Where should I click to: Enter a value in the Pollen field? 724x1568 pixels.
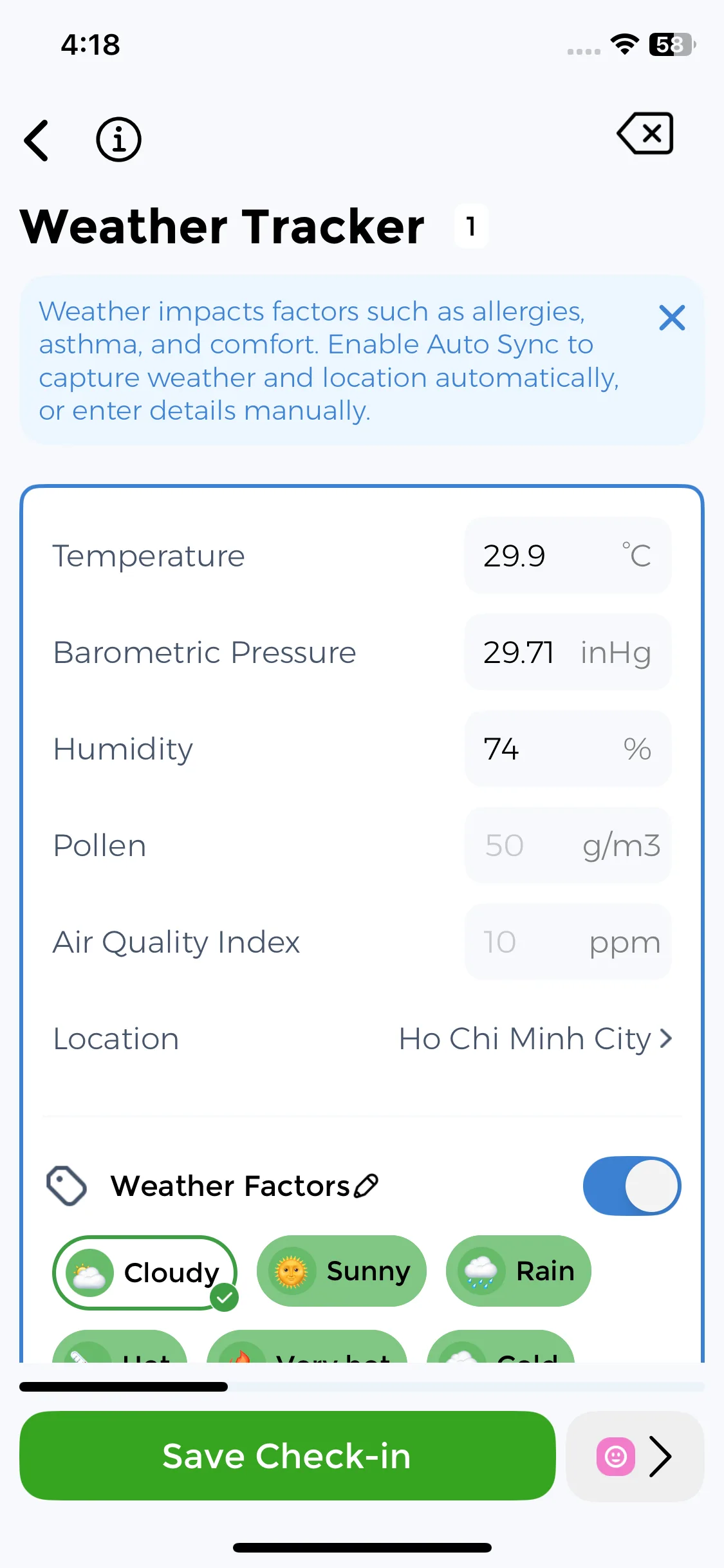pos(528,845)
